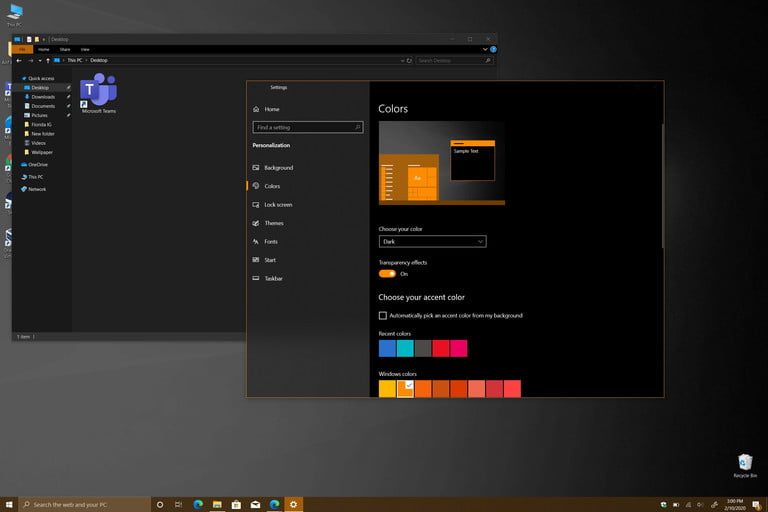Viewport: 768px width, 512px height.
Task: Select Microsoft Teams shortcut in File Explorer
Action: [x=98, y=94]
